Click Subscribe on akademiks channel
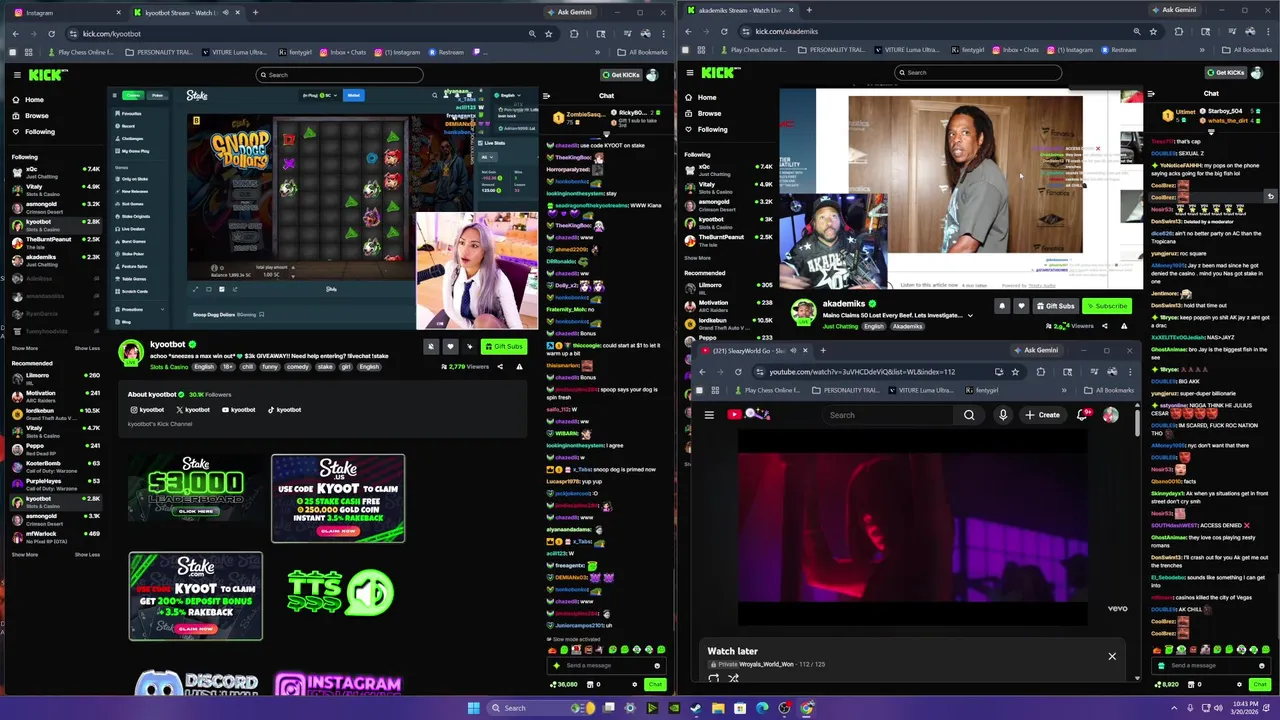The height and width of the screenshot is (720, 1280). 1106,306
